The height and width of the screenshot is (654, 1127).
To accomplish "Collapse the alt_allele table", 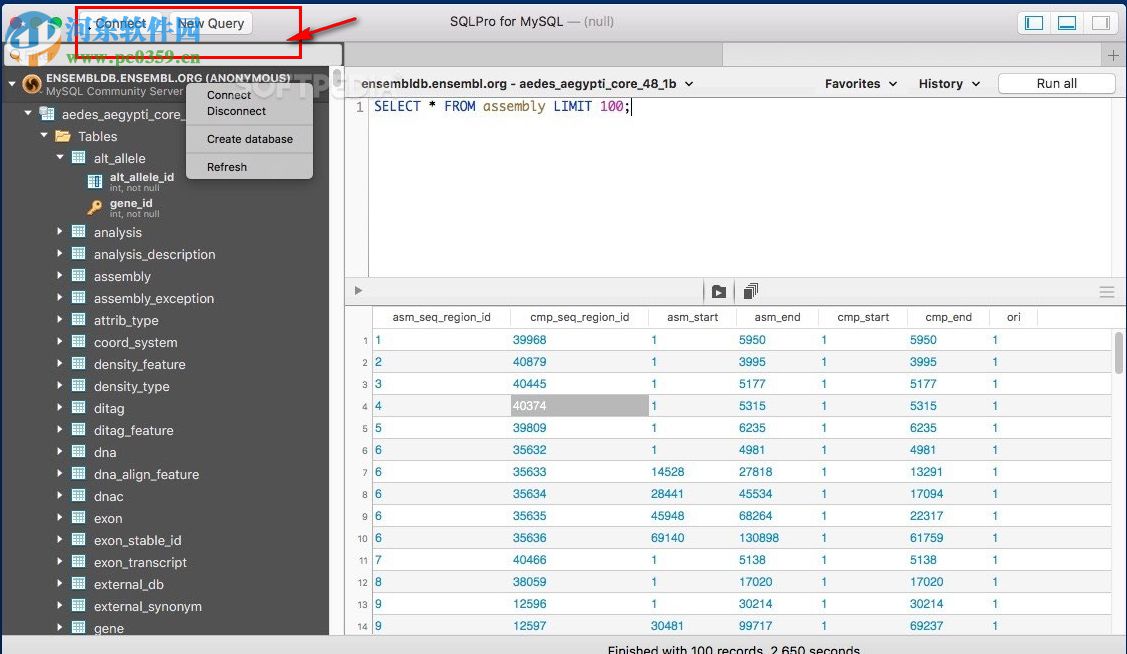I will click(60, 158).
